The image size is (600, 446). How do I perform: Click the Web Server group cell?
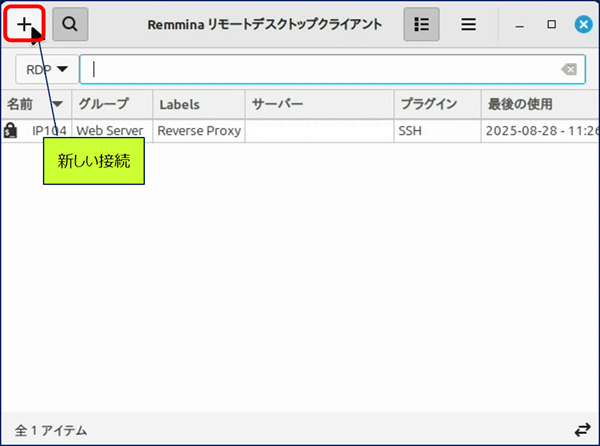pos(110,131)
